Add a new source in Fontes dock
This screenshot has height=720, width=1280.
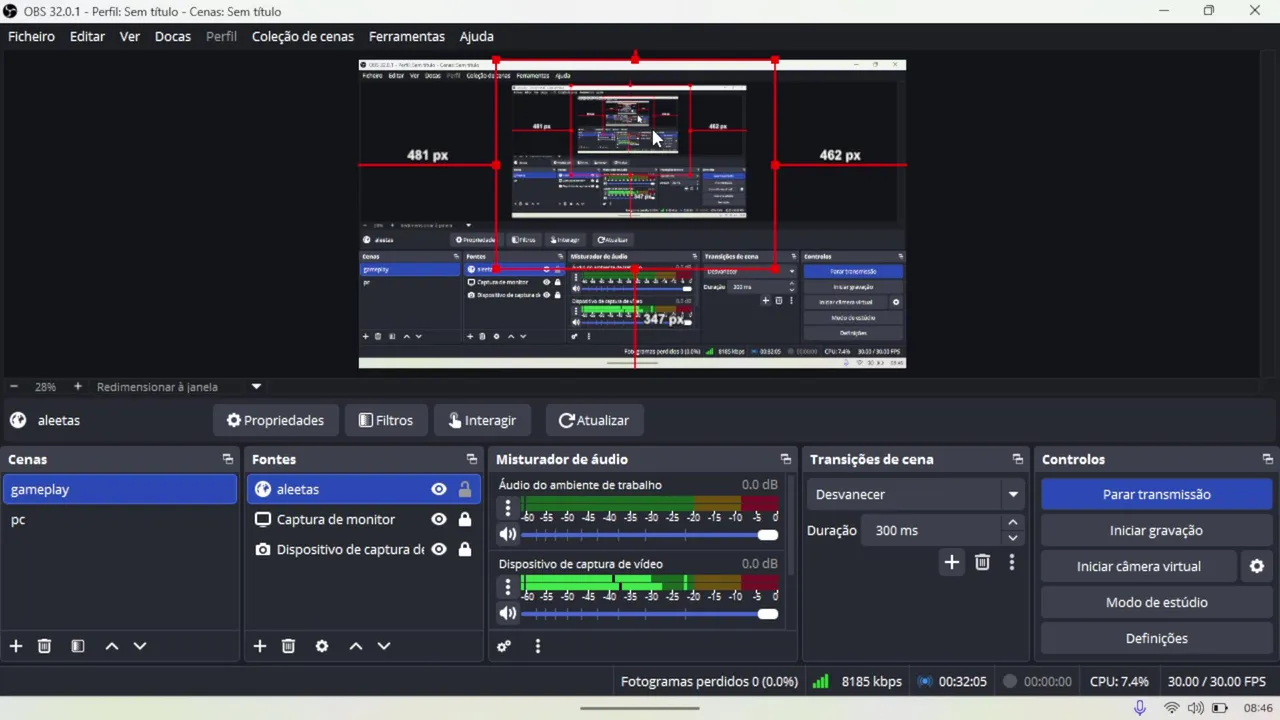pyautogui.click(x=260, y=646)
